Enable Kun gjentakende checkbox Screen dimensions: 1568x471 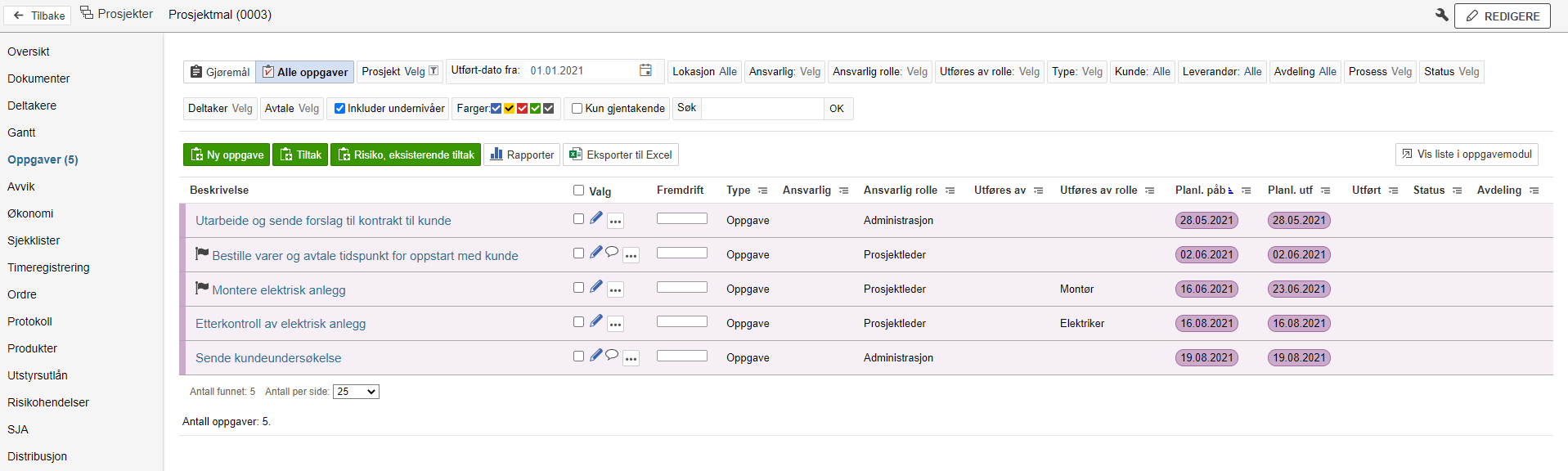pos(577,108)
